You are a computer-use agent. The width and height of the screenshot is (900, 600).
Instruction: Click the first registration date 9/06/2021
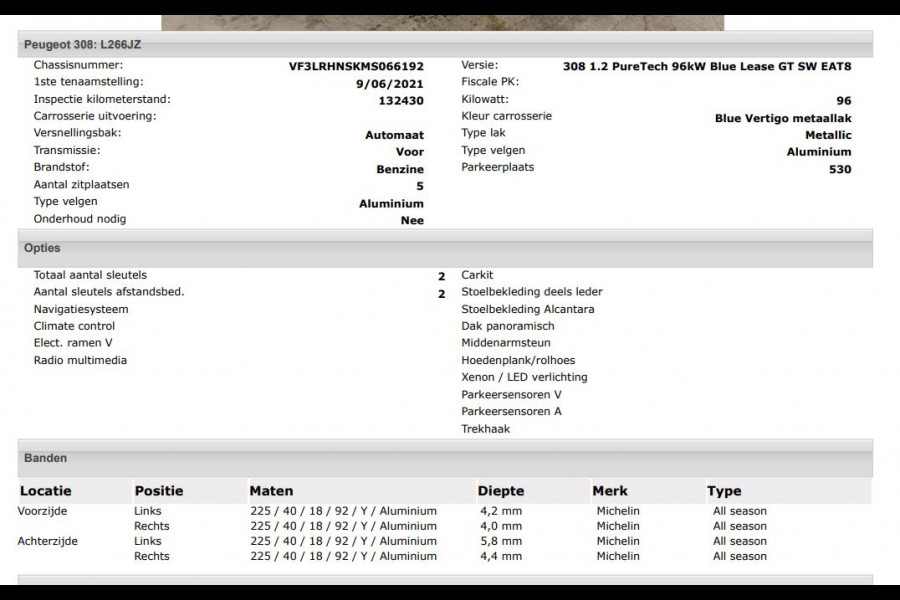pyautogui.click(x=397, y=84)
